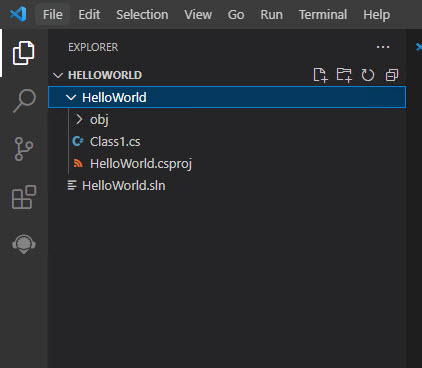Collapse the HelloWorld folder chevron
Viewport: 422px width, 368px height.
(x=71, y=97)
